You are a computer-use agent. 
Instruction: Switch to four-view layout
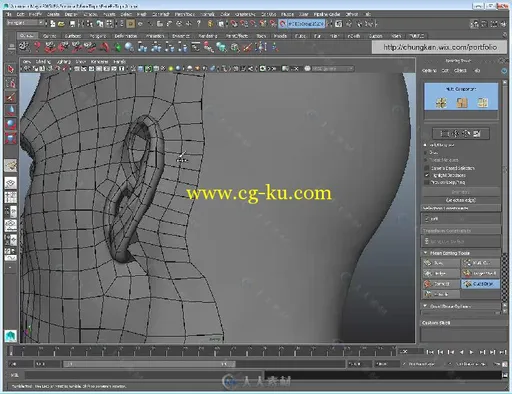pos(10,197)
